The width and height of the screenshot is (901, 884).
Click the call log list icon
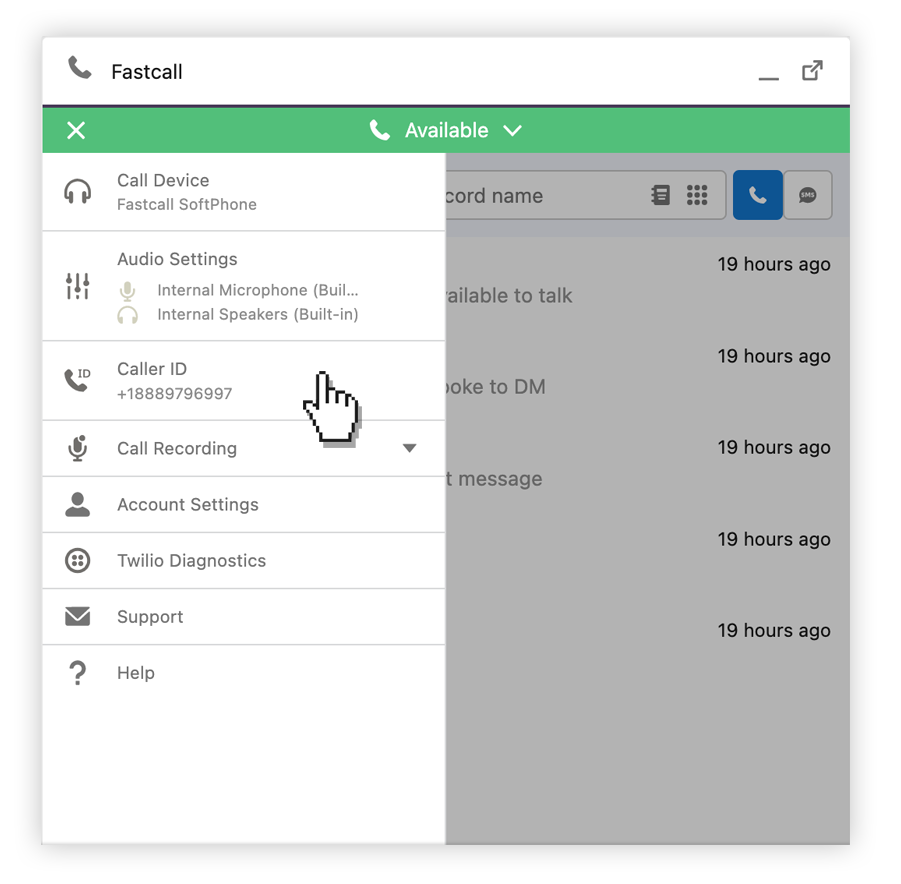click(660, 195)
